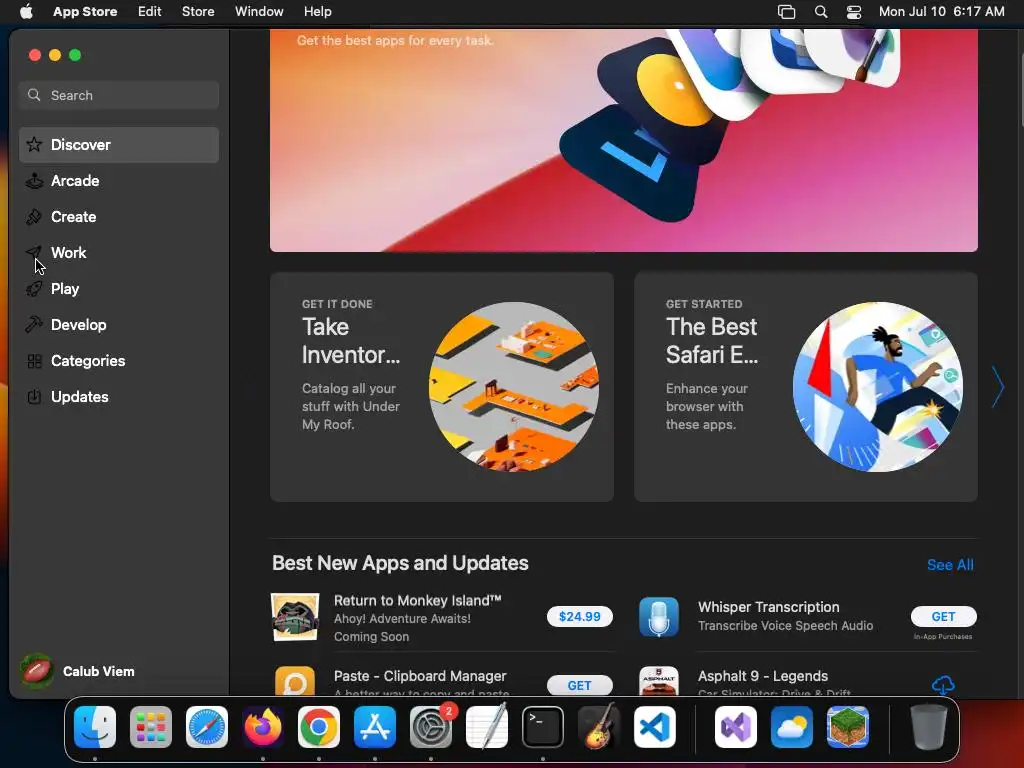The image size is (1024, 768).
Task: Click the date and time in menu bar
Action: click(941, 12)
